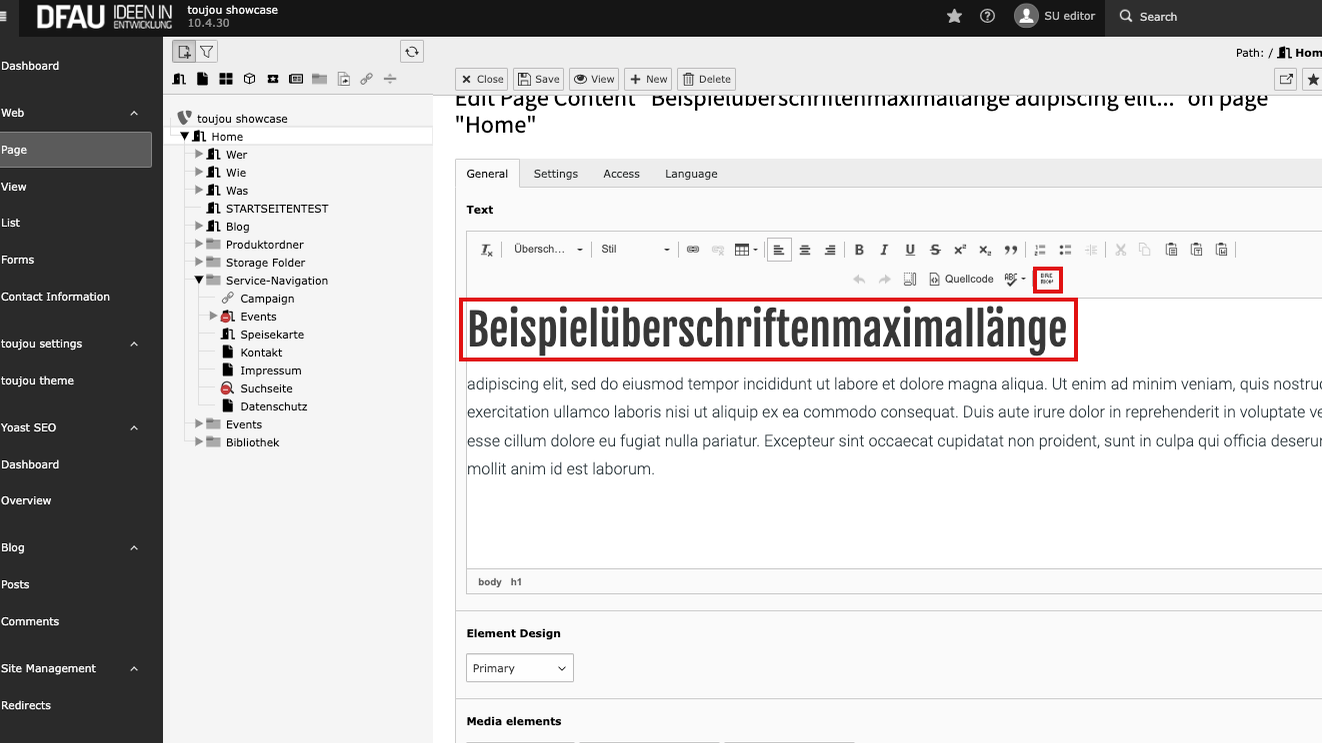Click the remove format icon
This screenshot has width=1322, height=743.
[487, 250]
